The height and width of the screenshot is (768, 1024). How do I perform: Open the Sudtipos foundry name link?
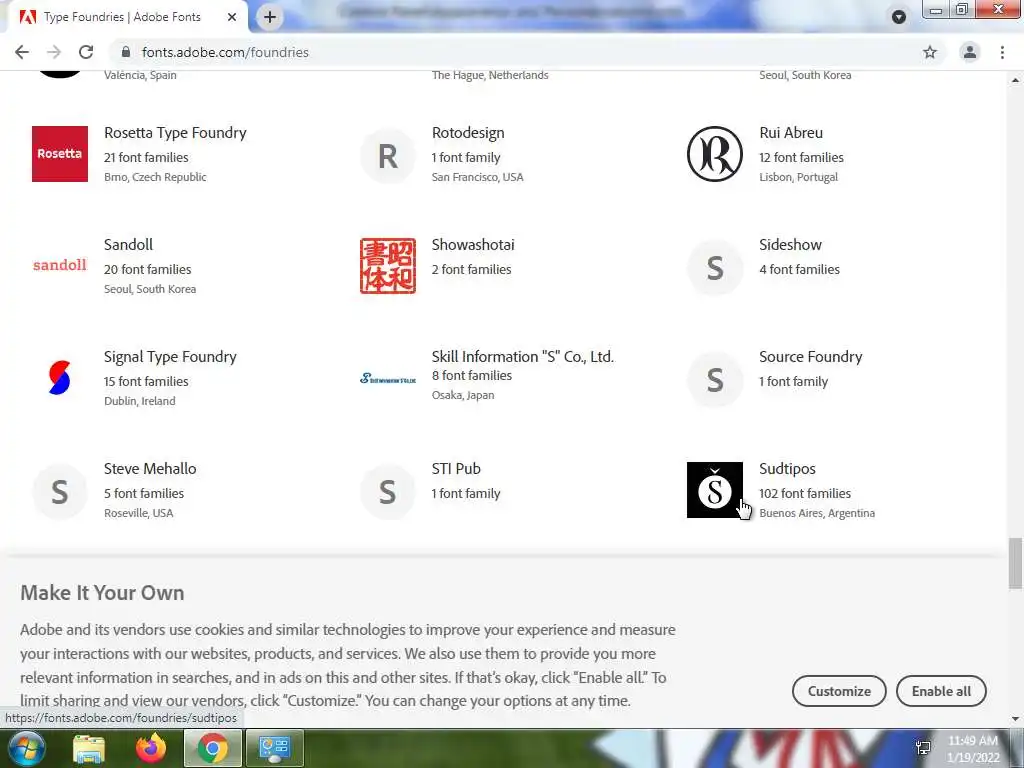pyautogui.click(x=787, y=469)
